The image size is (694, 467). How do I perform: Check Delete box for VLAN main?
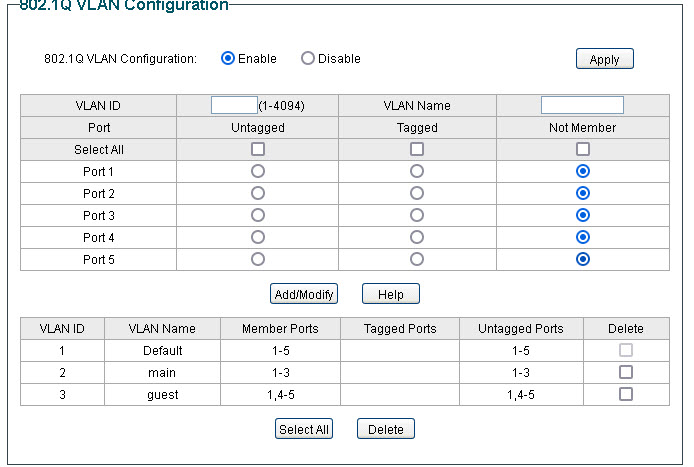pos(625,372)
